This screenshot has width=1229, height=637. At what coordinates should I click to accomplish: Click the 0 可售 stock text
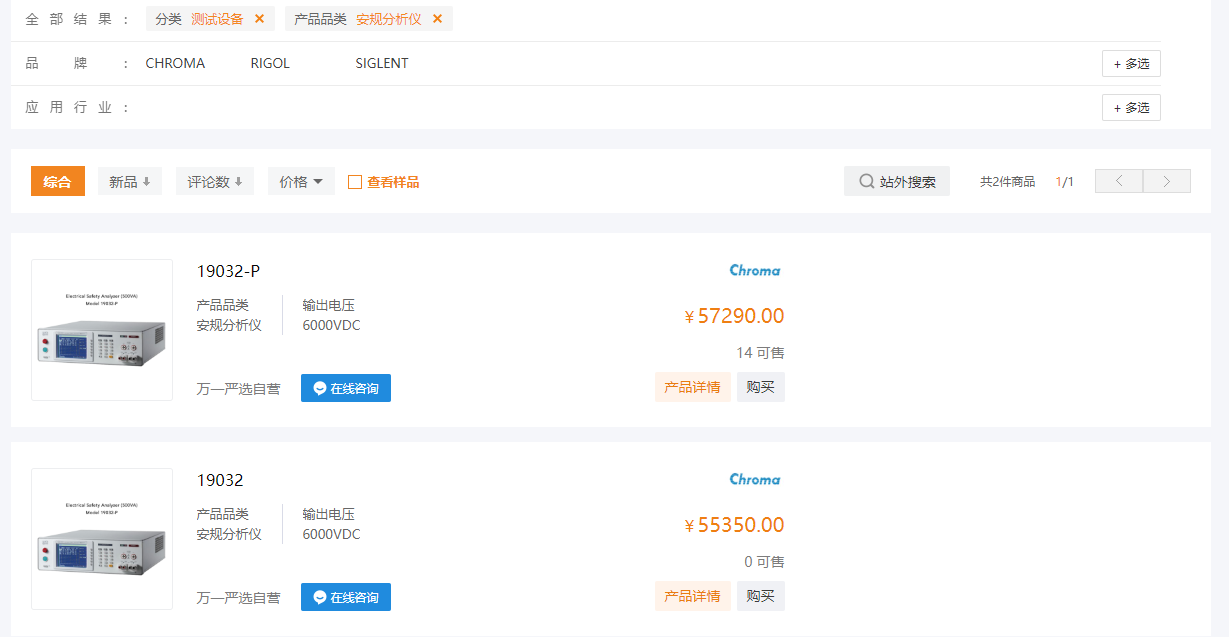[x=764, y=562]
